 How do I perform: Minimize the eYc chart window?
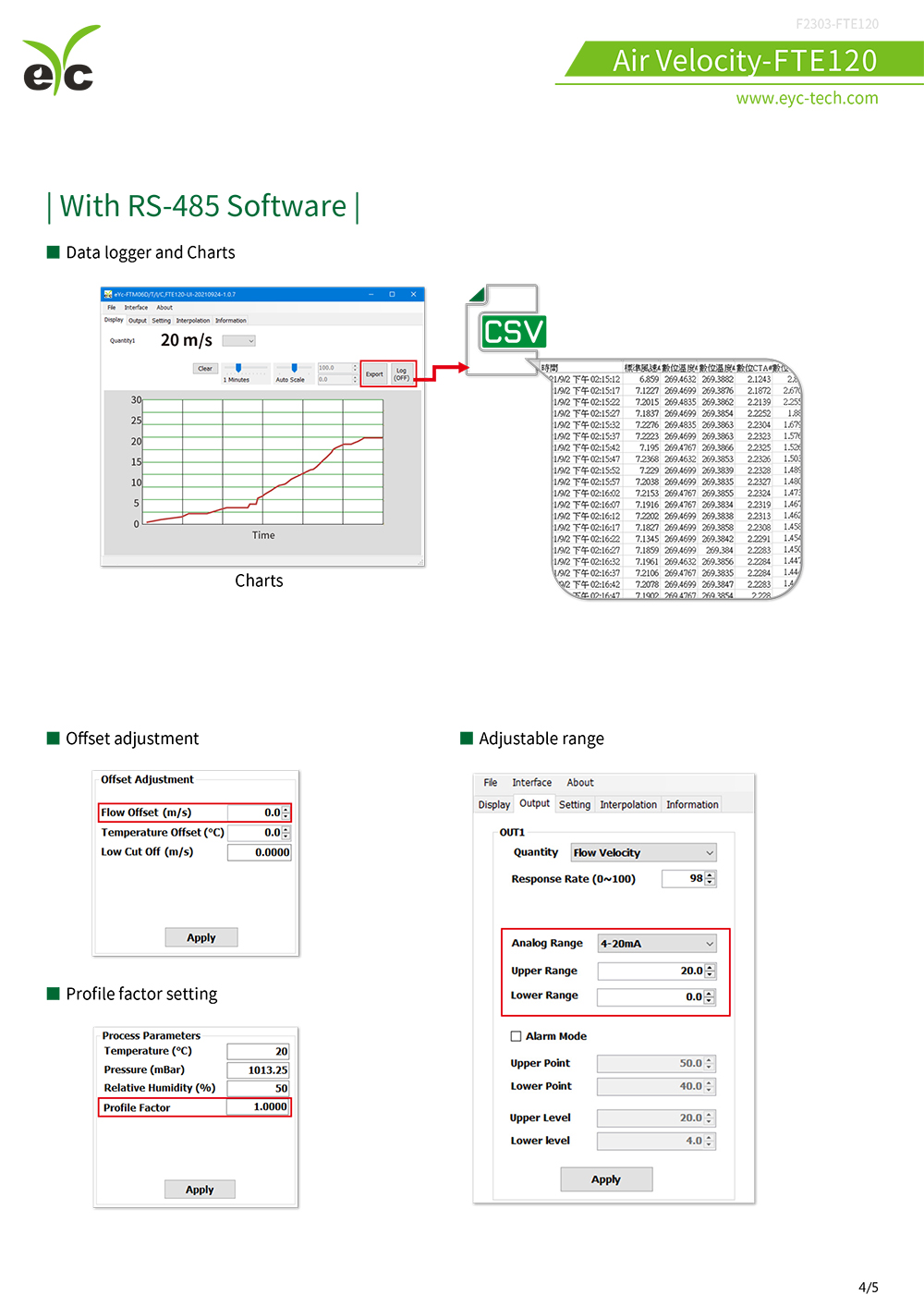point(371,294)
